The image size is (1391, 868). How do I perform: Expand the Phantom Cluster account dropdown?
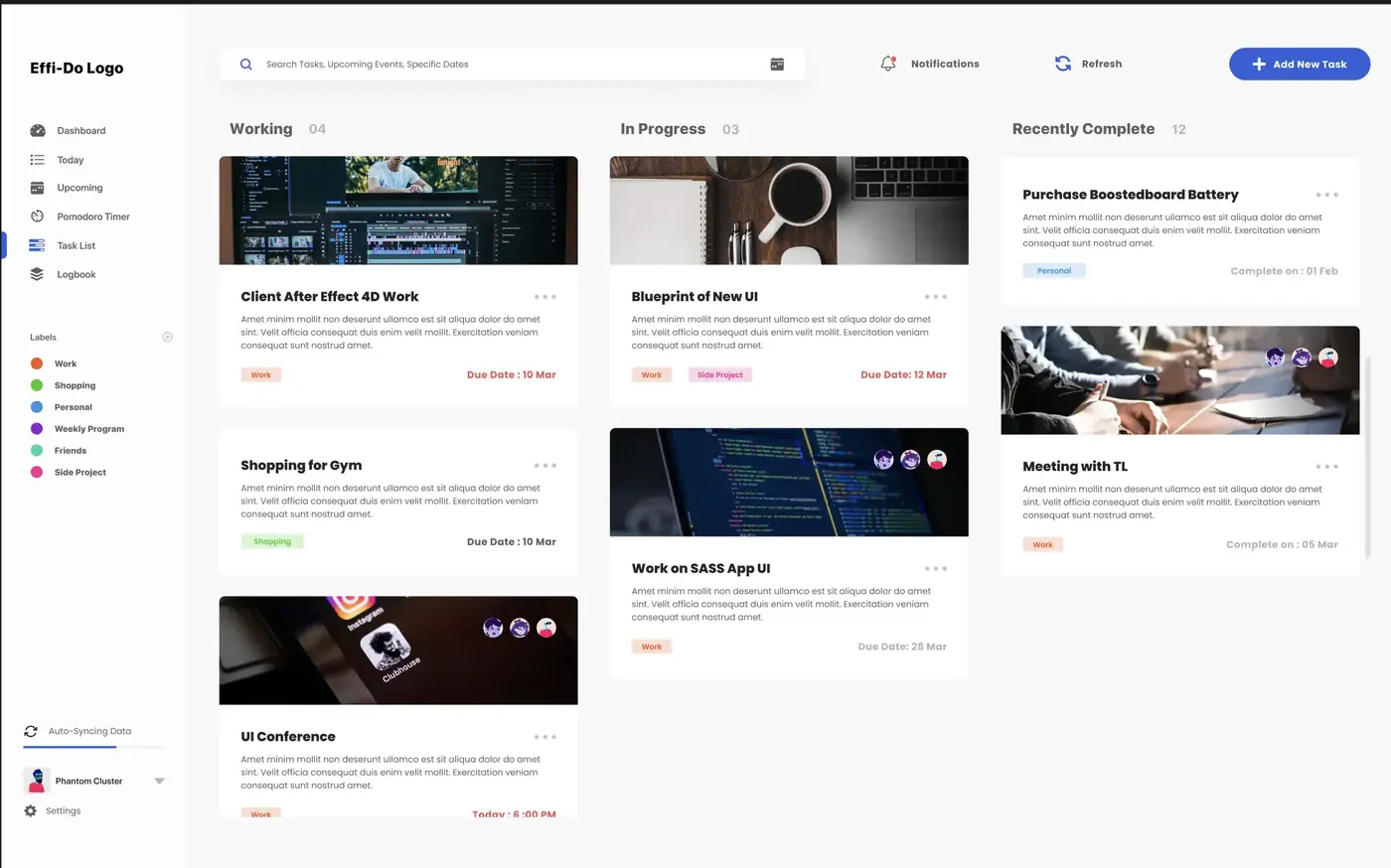(x=159, y=781)
